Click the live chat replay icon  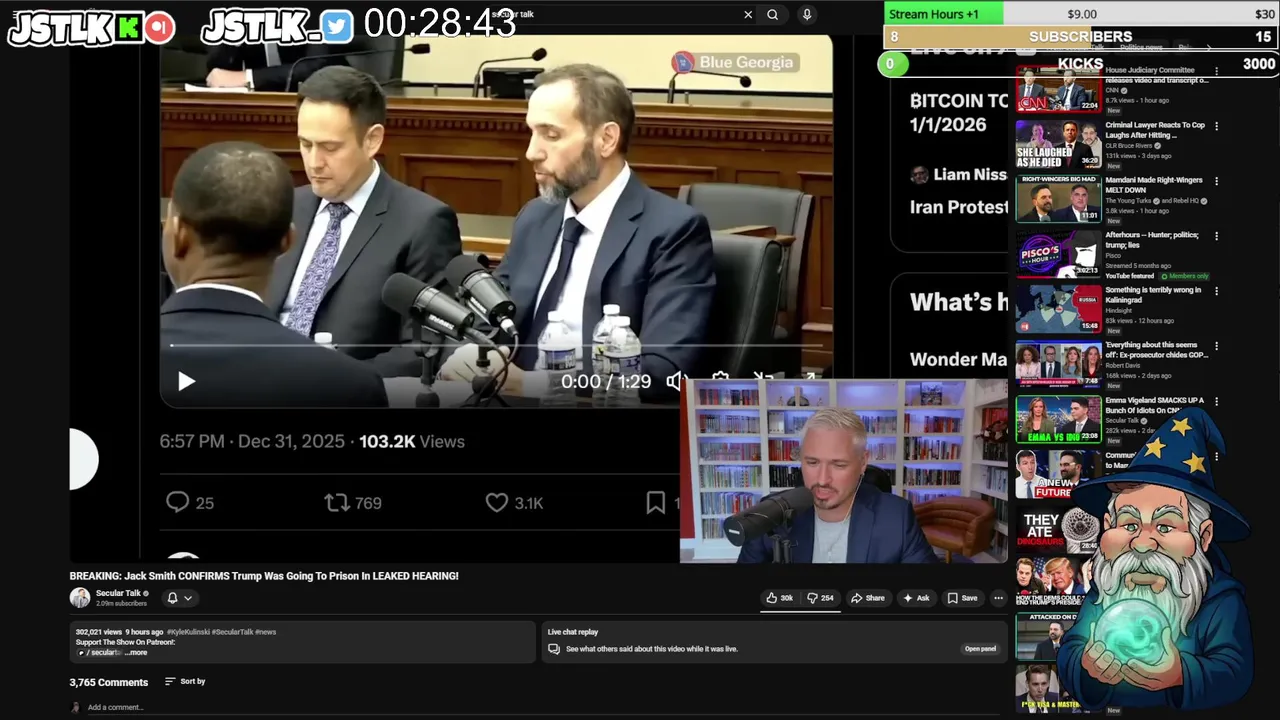553,649
